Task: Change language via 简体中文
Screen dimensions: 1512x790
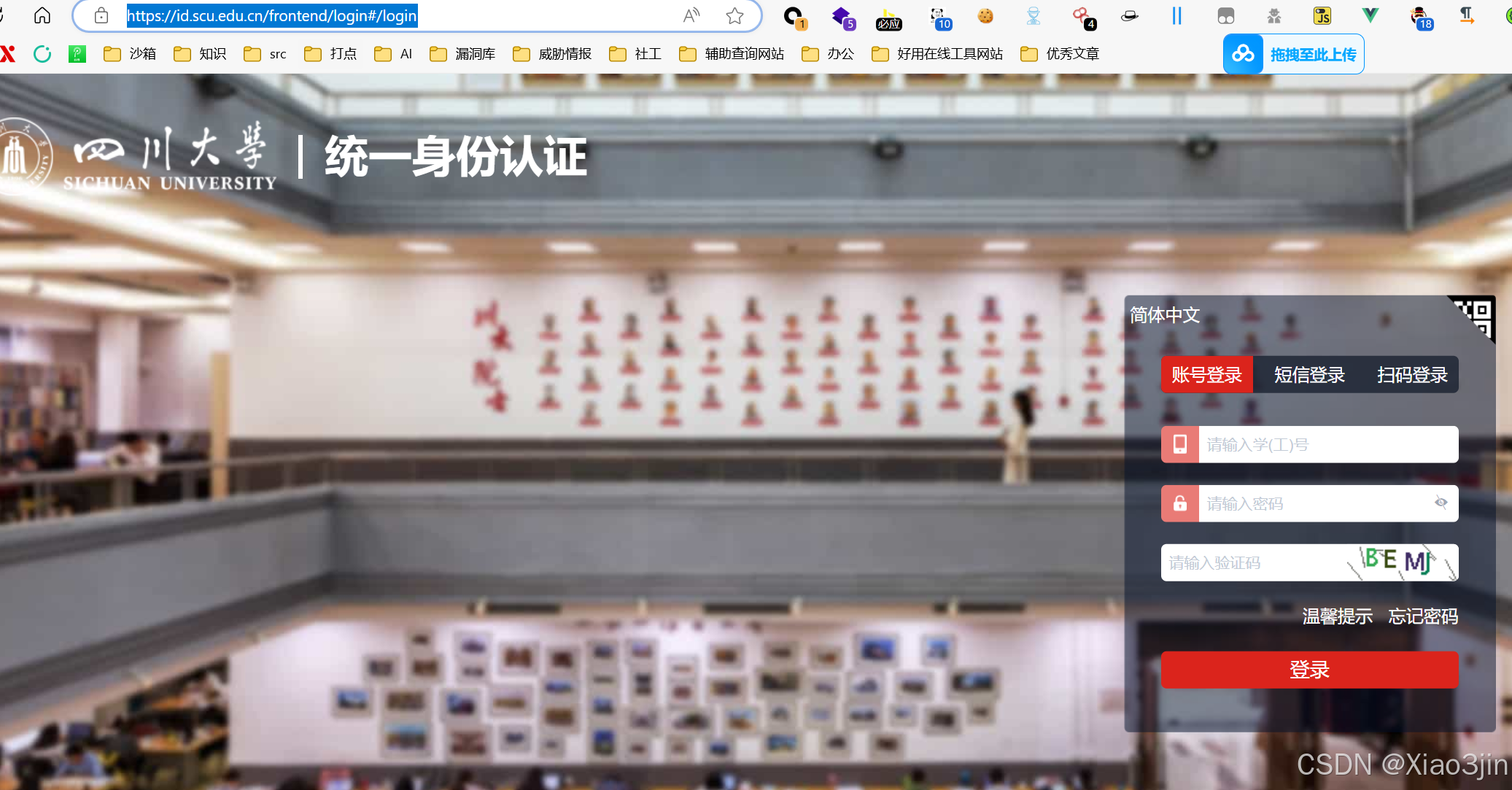Action: coord(1165,315)
